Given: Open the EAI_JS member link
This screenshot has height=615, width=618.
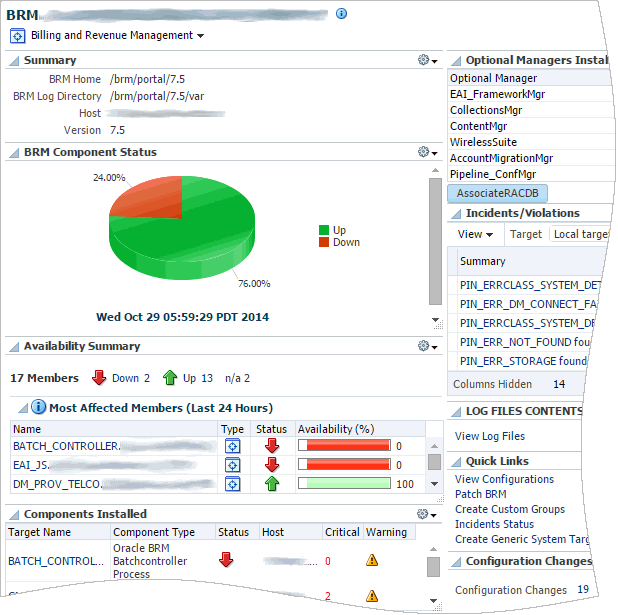Looking at the screenshot, I should click(31, 465).
